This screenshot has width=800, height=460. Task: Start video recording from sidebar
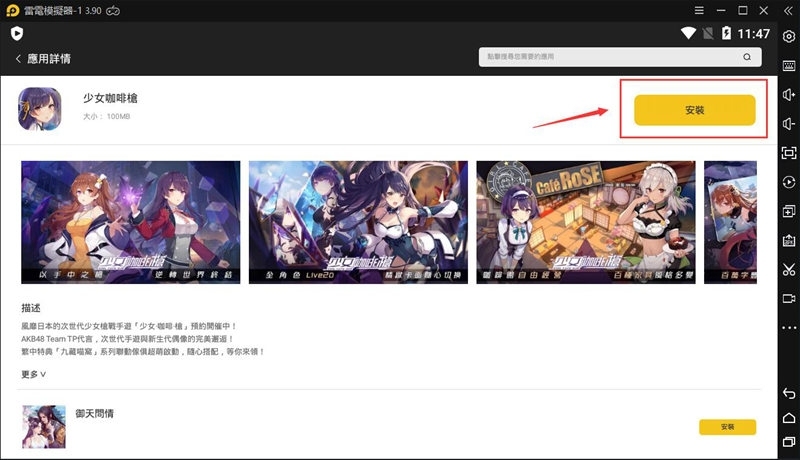789,298
